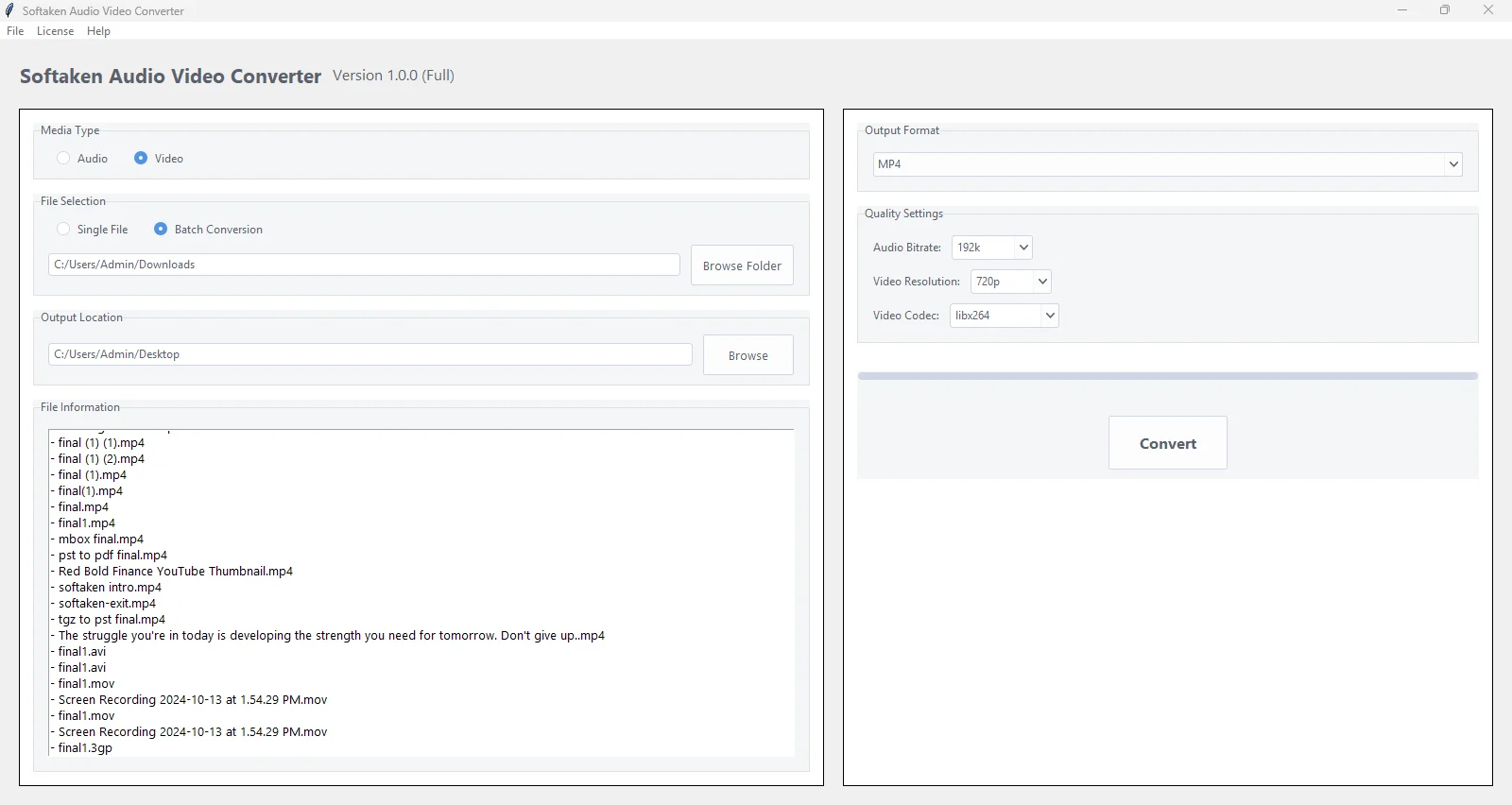The image size is (1512, 805).
Task: Enable Batch Conversion mode
Action: pyautogui.click(x=161, y=230)
